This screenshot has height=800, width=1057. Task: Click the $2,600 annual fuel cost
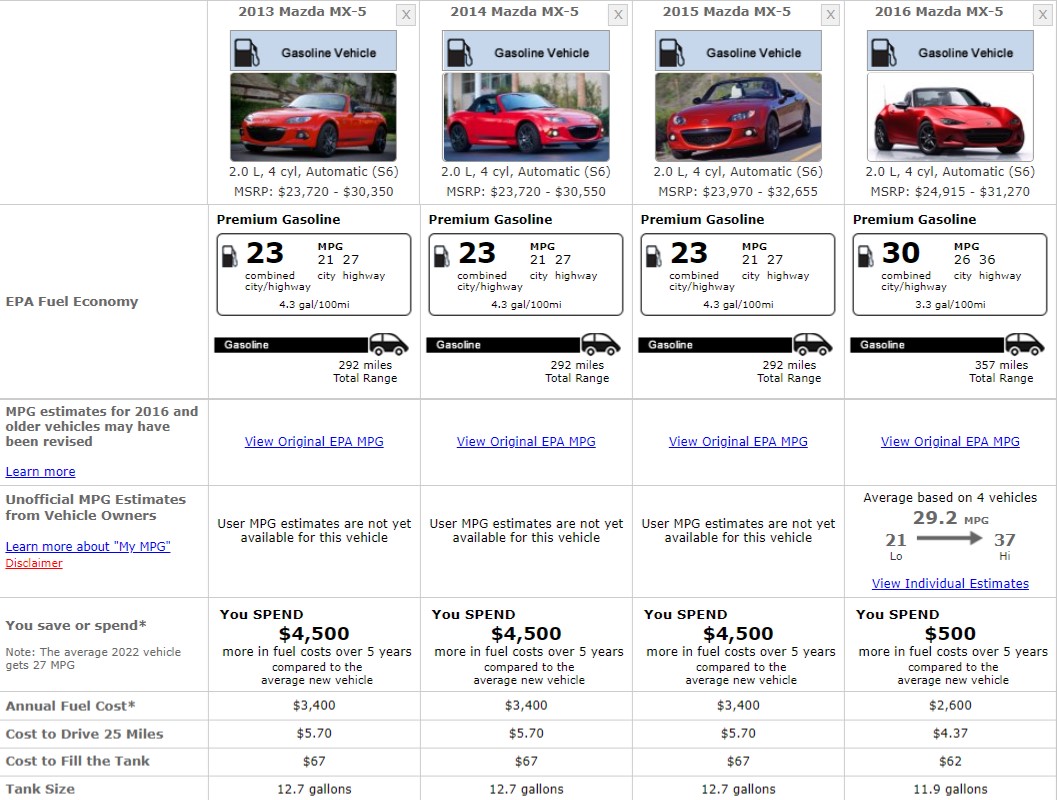(x=950, y=706)
